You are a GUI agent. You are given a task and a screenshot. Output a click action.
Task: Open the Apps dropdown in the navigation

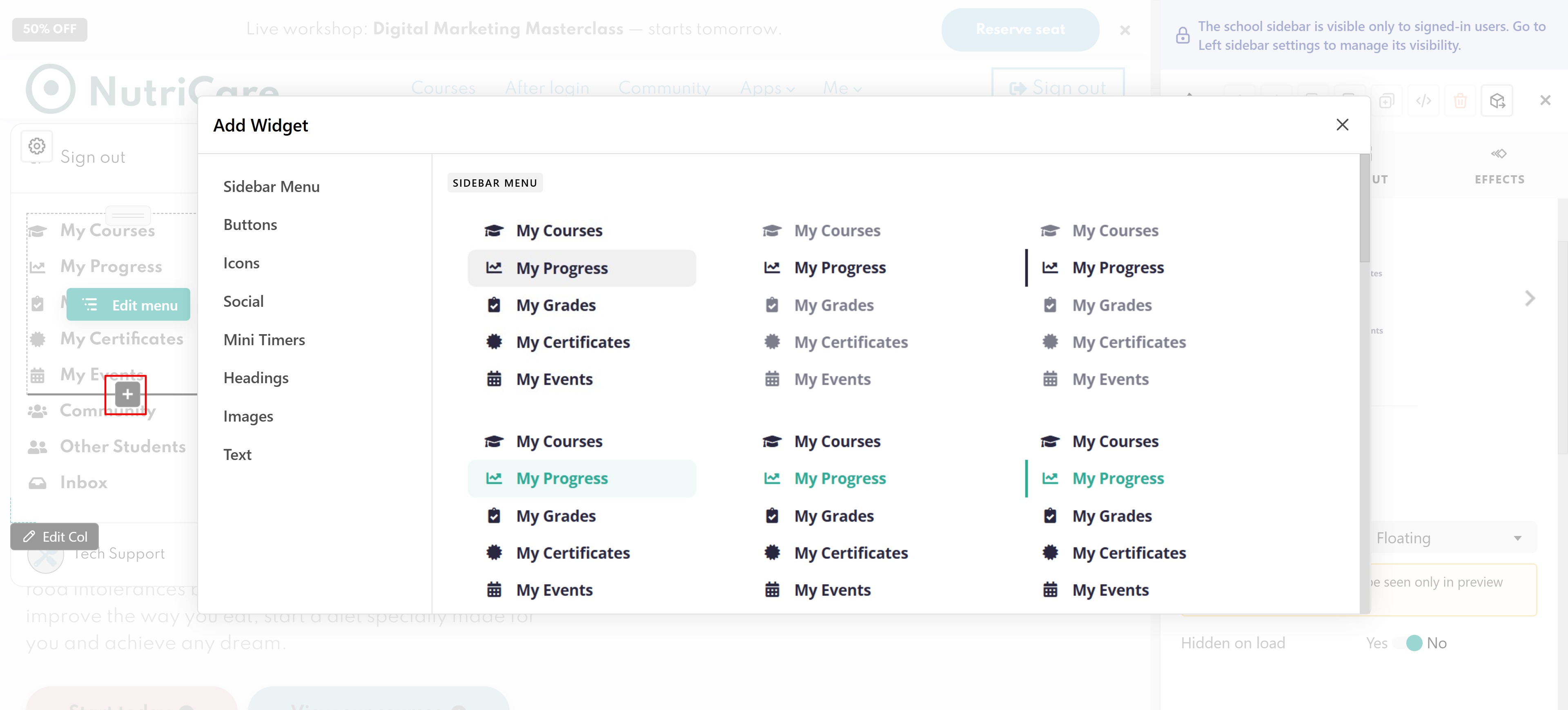pyautogui.click(x=767, y=88)
